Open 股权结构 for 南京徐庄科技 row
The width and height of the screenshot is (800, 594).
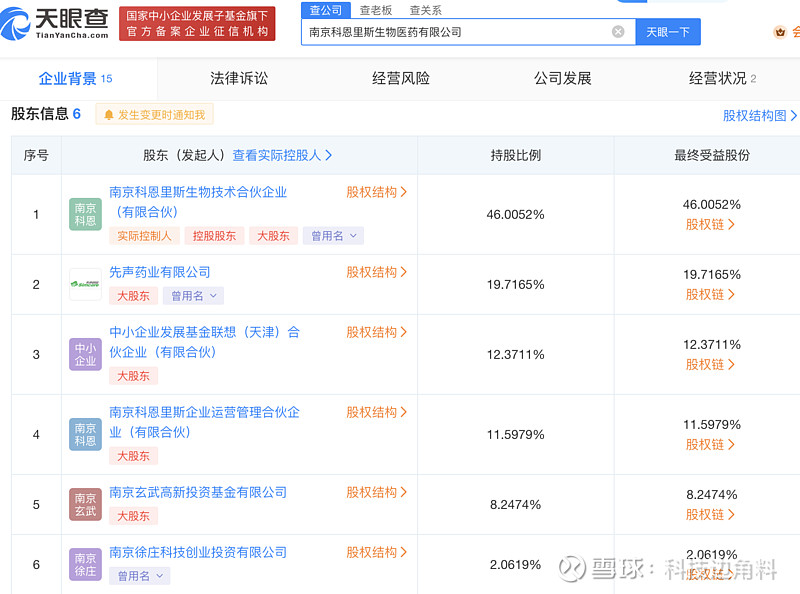377,553
